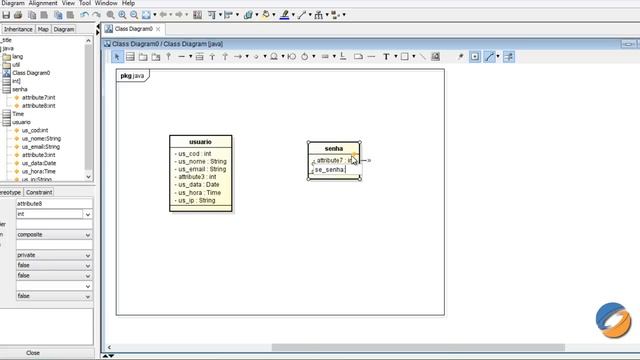Select the Package shape tool
Viewport: 640px width, 360px height.
point(143,57)
